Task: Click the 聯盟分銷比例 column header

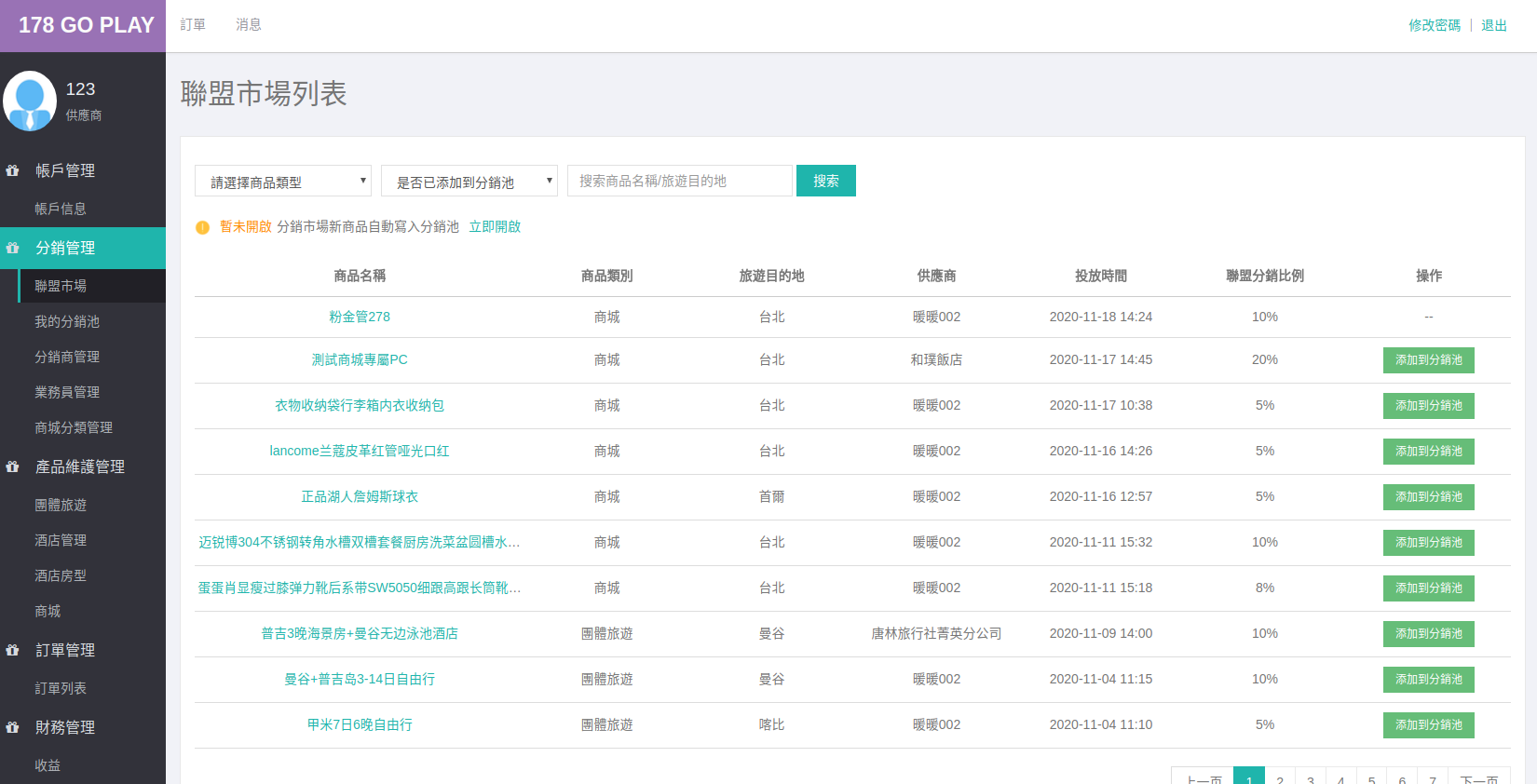Action: (x=1265, y=276)
